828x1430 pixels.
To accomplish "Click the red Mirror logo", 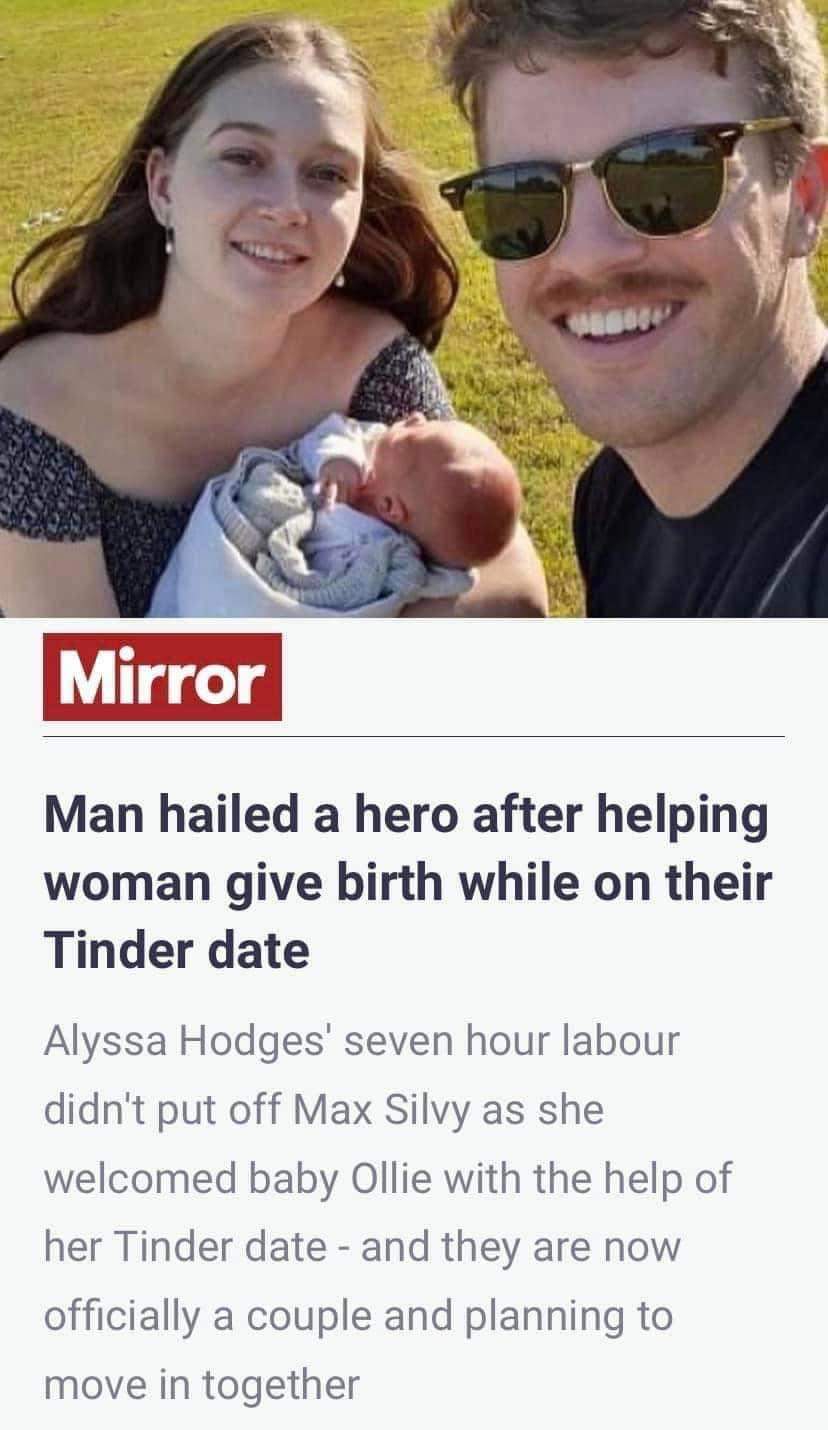I will (x=162, y=676).
